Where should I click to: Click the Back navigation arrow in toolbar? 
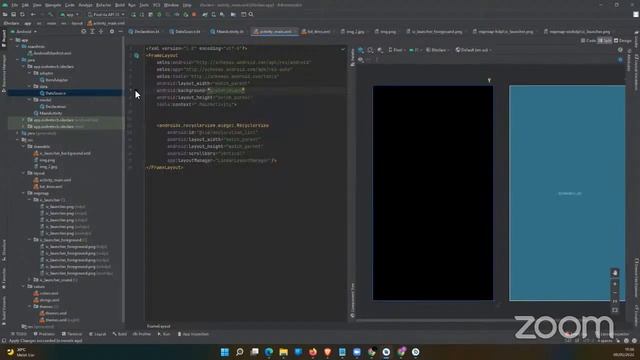pos(33,14)
